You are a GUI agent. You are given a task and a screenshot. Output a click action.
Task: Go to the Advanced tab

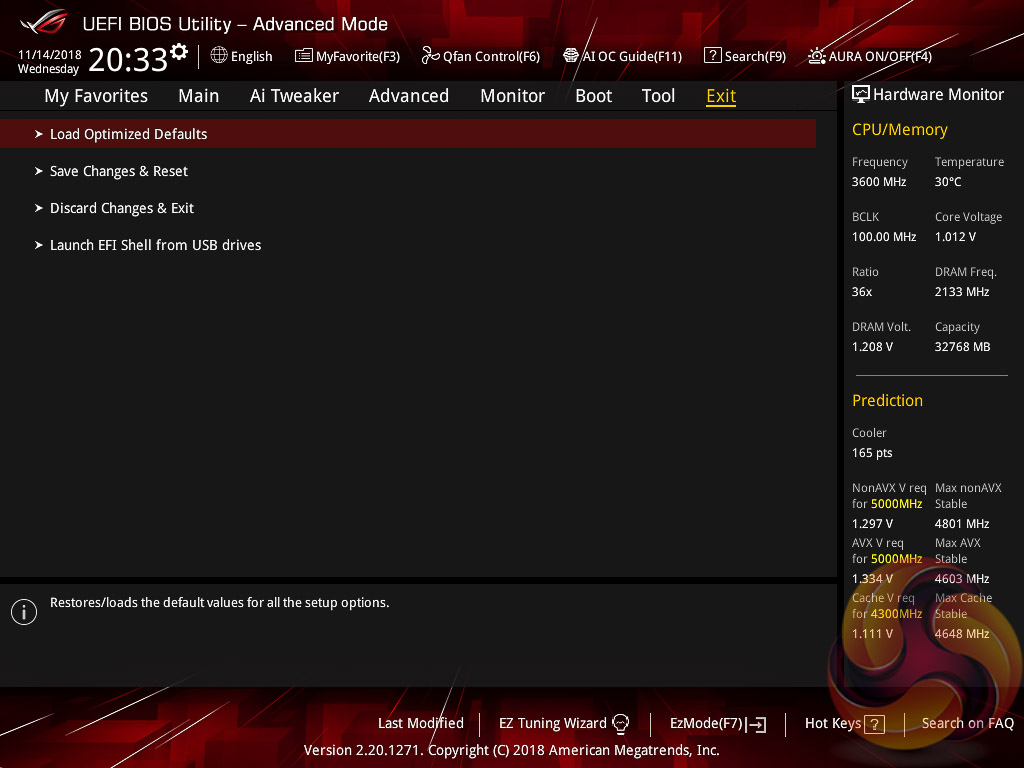click(x=409, y=96)
